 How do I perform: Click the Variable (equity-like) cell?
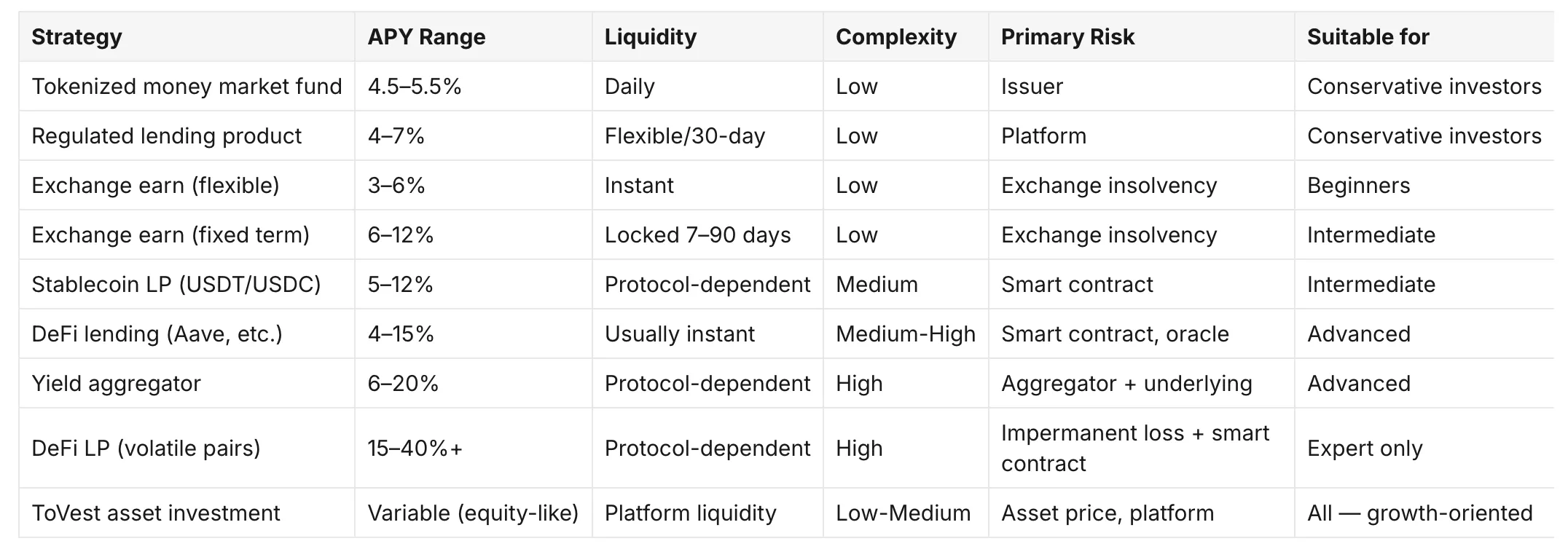[474, 513]
